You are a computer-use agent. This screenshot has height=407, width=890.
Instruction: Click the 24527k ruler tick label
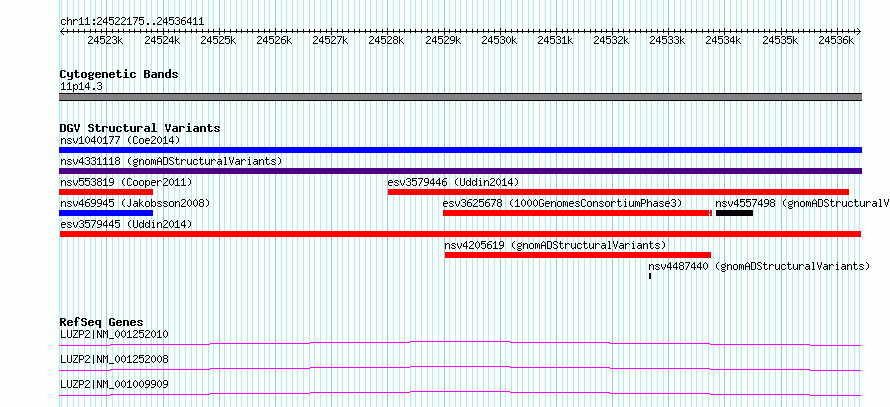(x=330, y=40)
